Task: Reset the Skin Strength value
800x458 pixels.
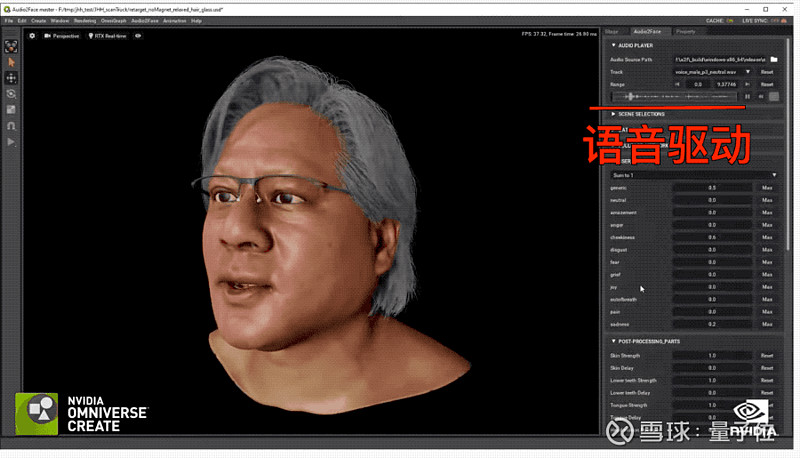Action: click(x=767, y=355)
